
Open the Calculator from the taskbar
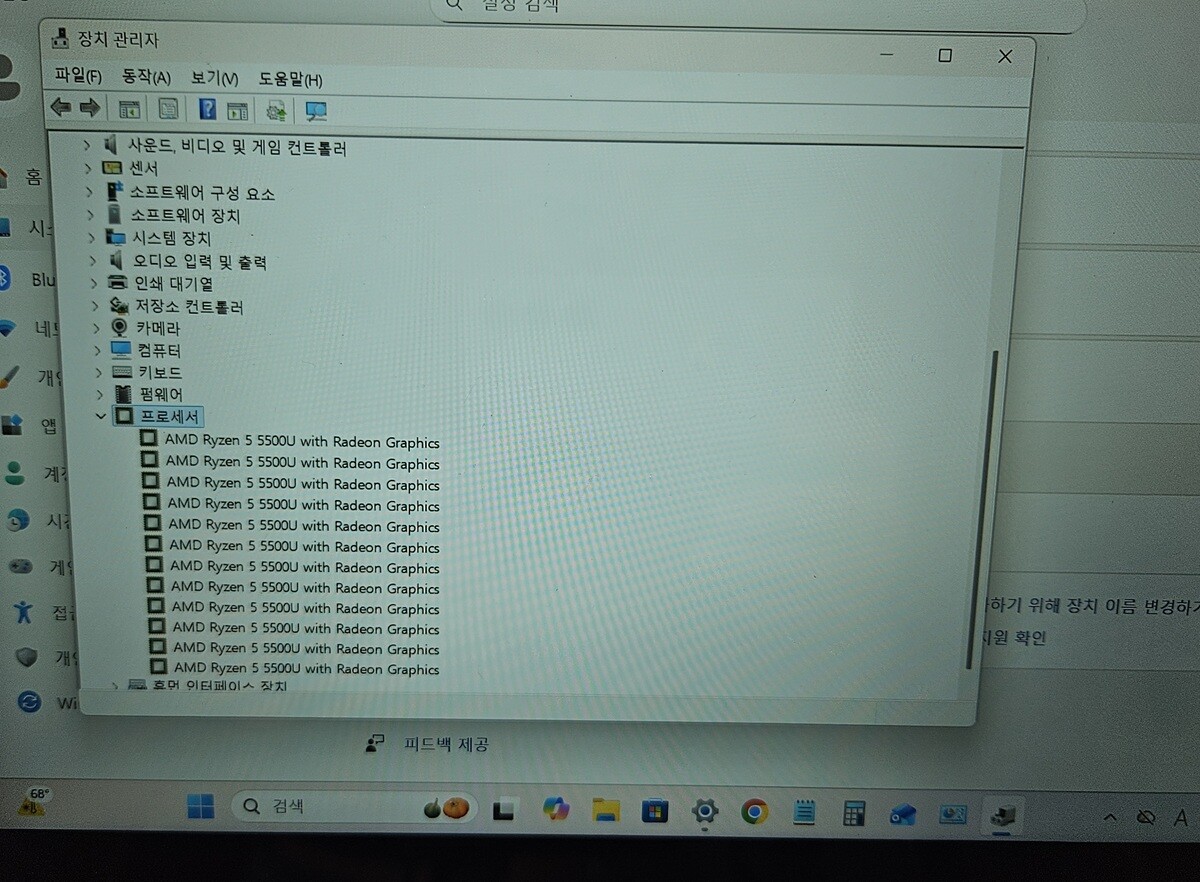[854, 813]
